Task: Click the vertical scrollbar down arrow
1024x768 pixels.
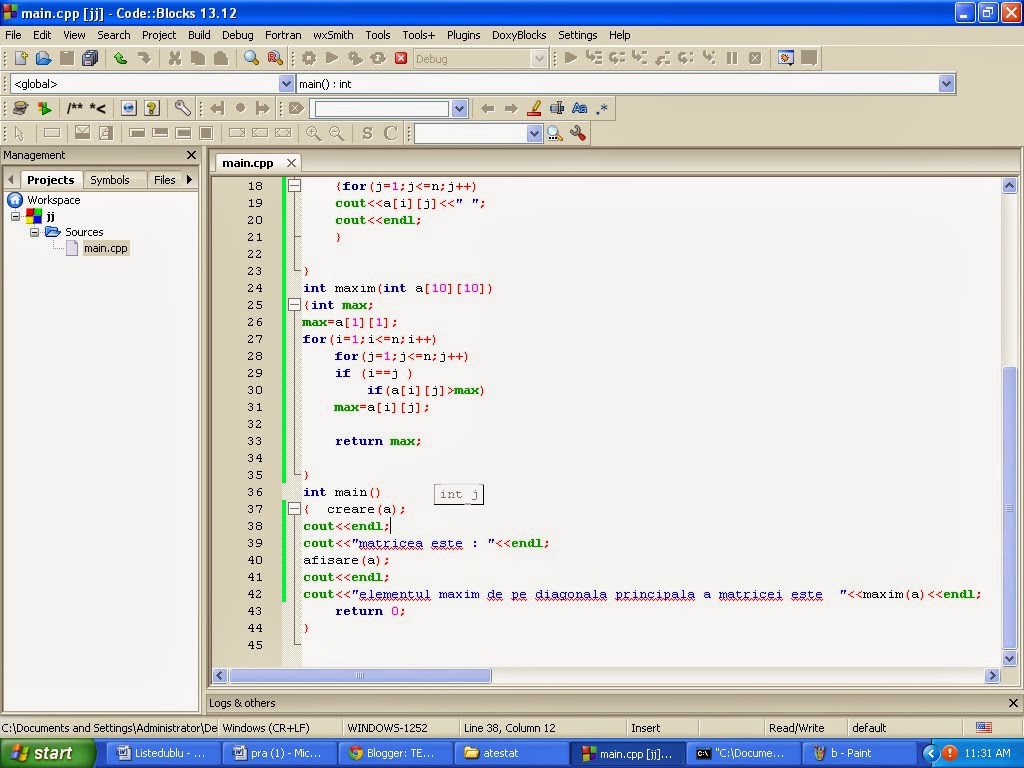Action: click(x=1009, y=659)
